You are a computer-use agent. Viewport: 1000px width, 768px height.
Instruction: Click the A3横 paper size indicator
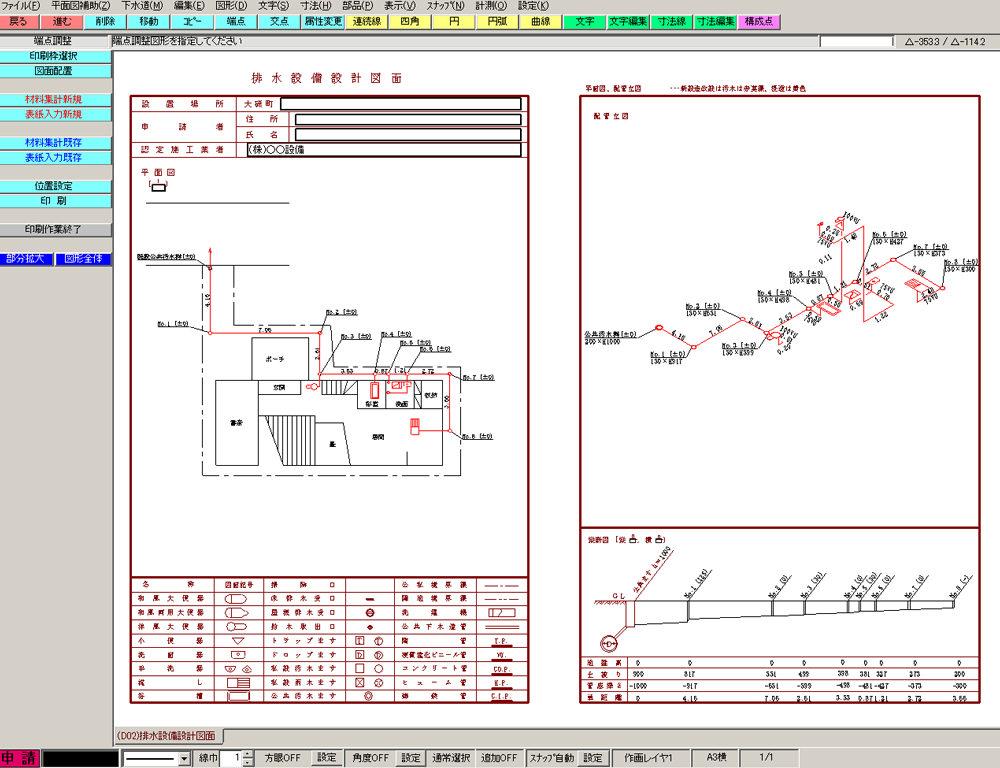pos(716,758)
